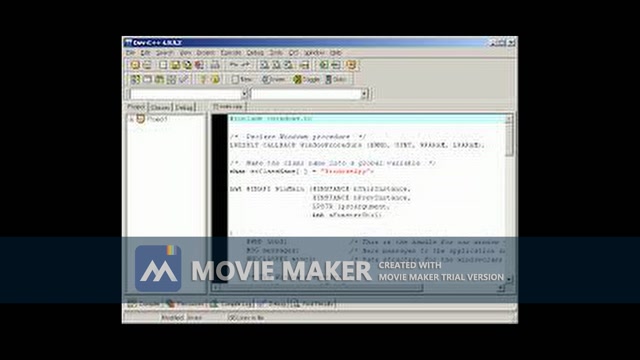Open the Tools menu
Viewport: 640px width, 360px height.
pyautogui.click(x=276, y=53)
